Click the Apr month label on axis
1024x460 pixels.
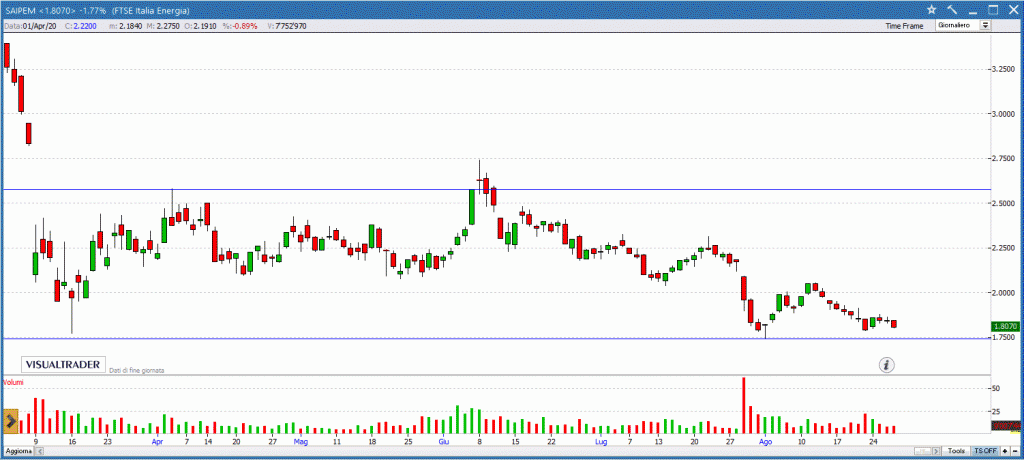[x=157, y=442]
